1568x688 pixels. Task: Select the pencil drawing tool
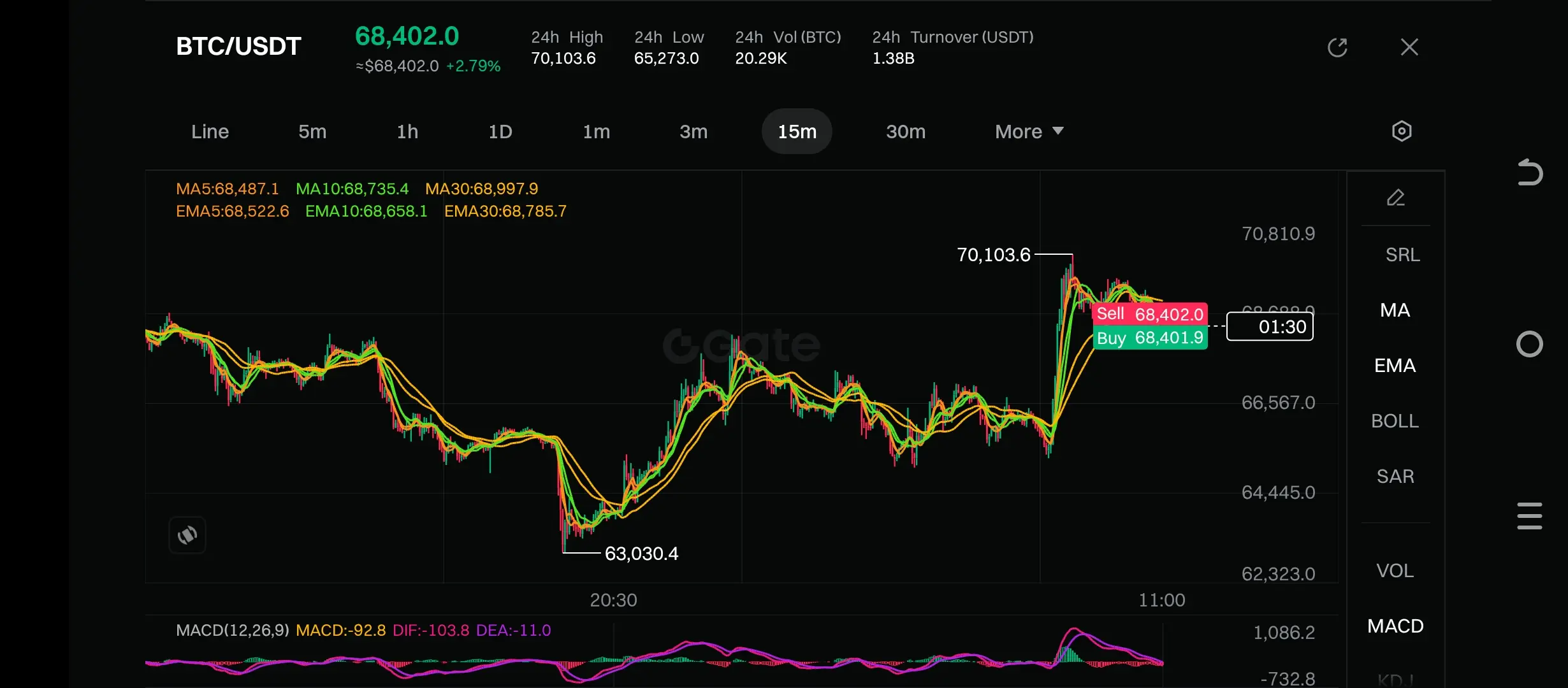[1395, 198]
